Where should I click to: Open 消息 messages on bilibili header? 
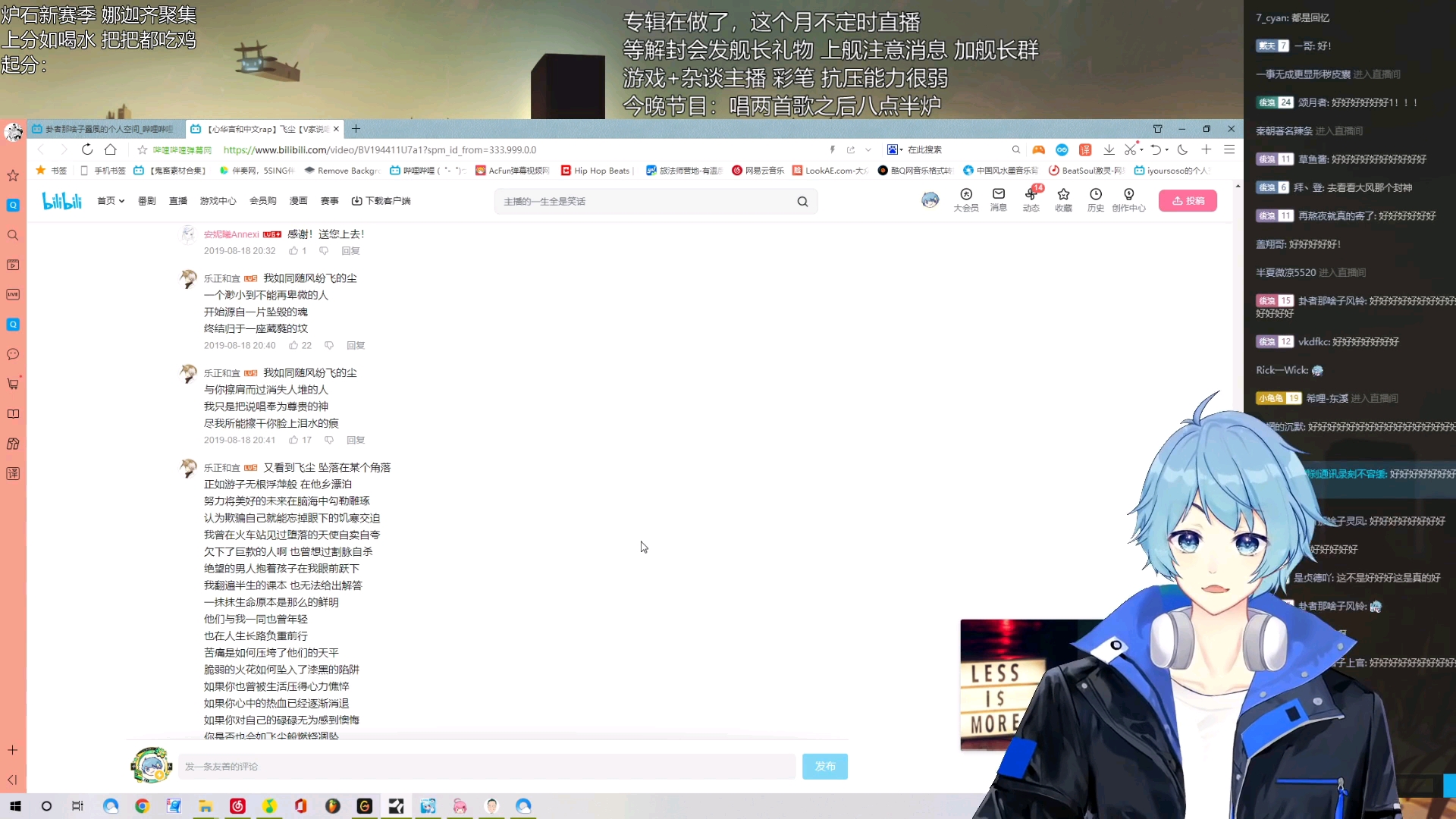[999, 200]
